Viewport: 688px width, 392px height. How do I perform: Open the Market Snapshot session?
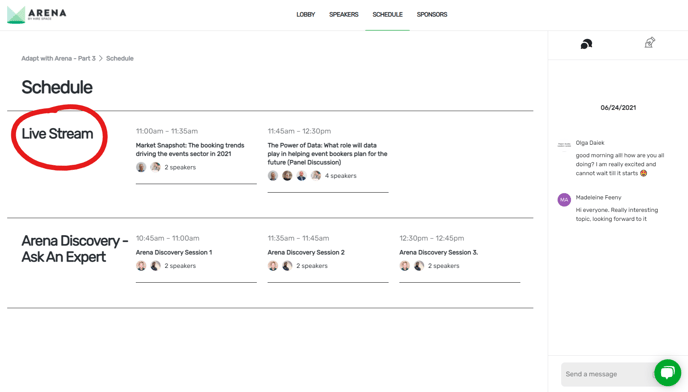point(190,149)
